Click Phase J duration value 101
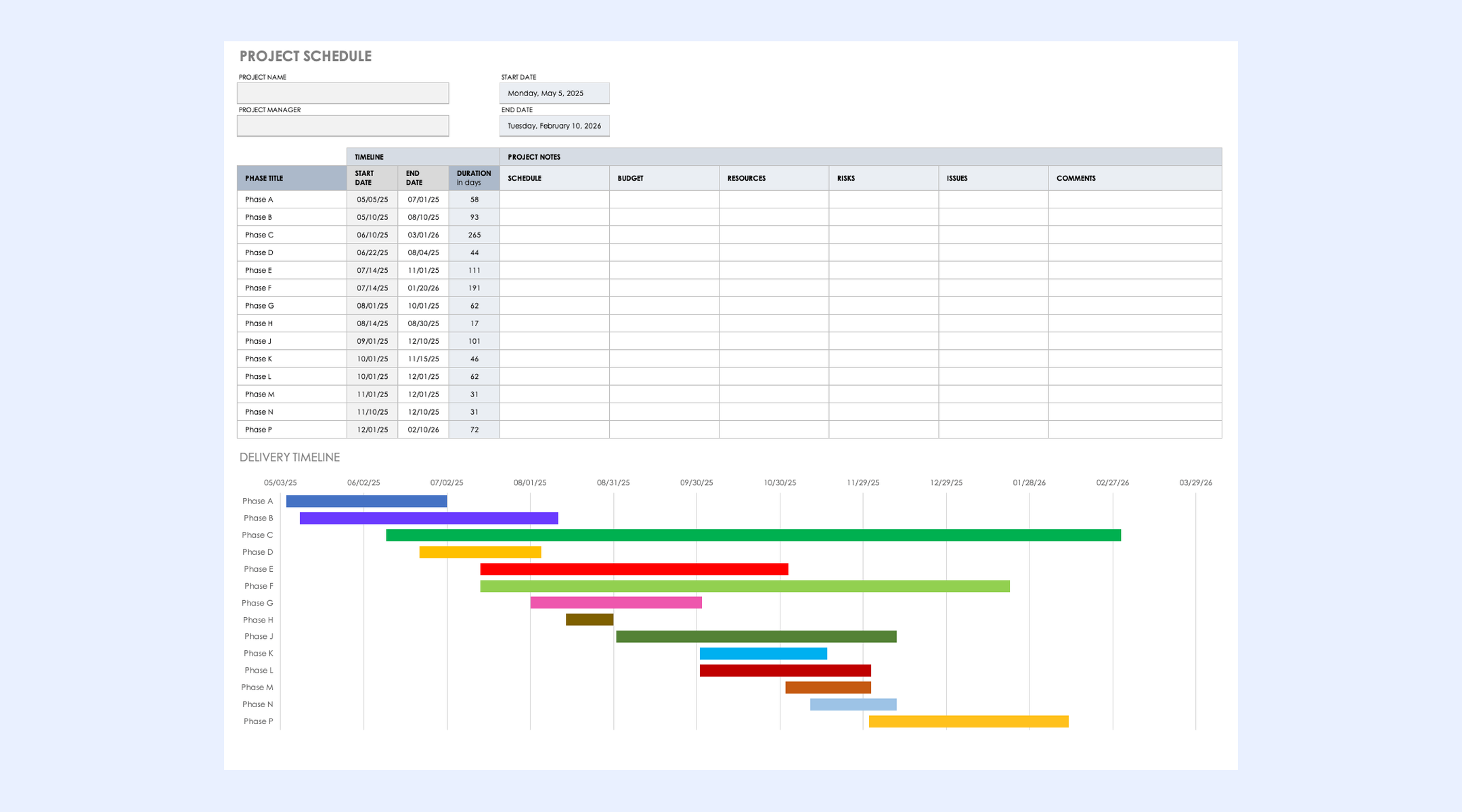Image resolution: width=1462 pixels, height=812 pixels. coord(474,341)
